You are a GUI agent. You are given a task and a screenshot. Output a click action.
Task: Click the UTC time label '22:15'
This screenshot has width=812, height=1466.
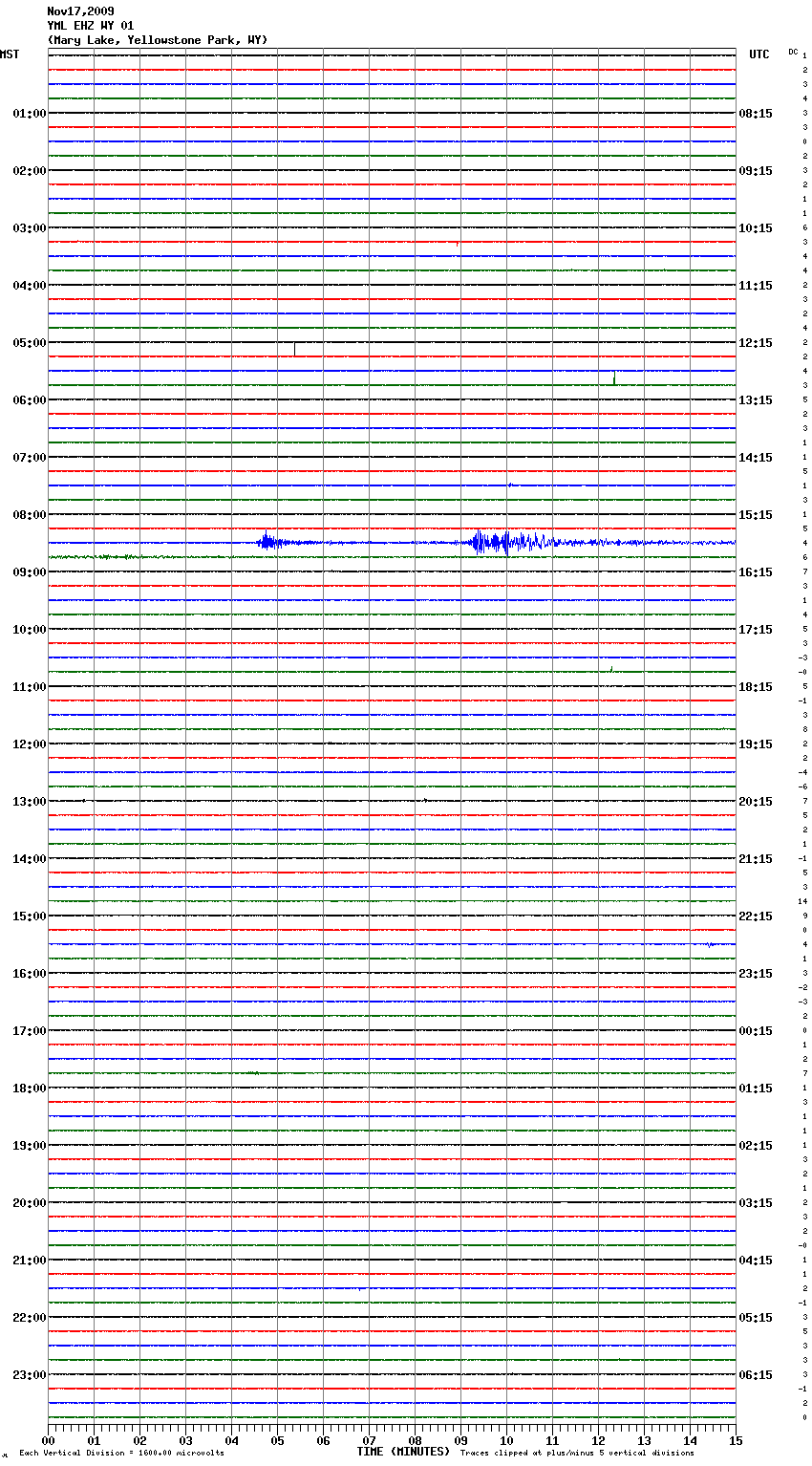[x=756, y=916]
